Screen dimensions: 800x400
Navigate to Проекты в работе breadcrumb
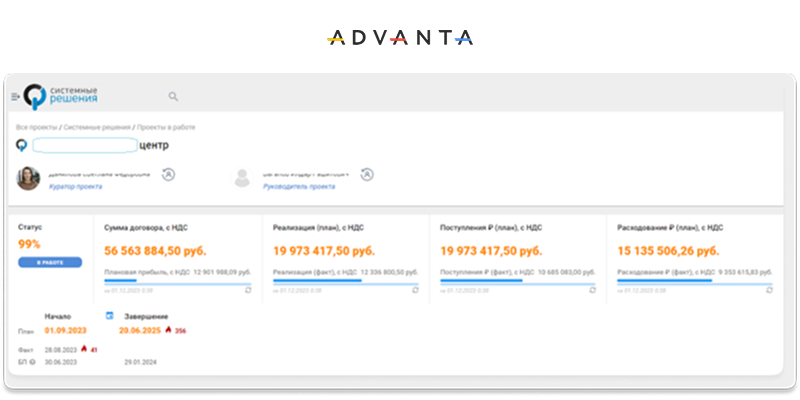(x=166, y=128)
